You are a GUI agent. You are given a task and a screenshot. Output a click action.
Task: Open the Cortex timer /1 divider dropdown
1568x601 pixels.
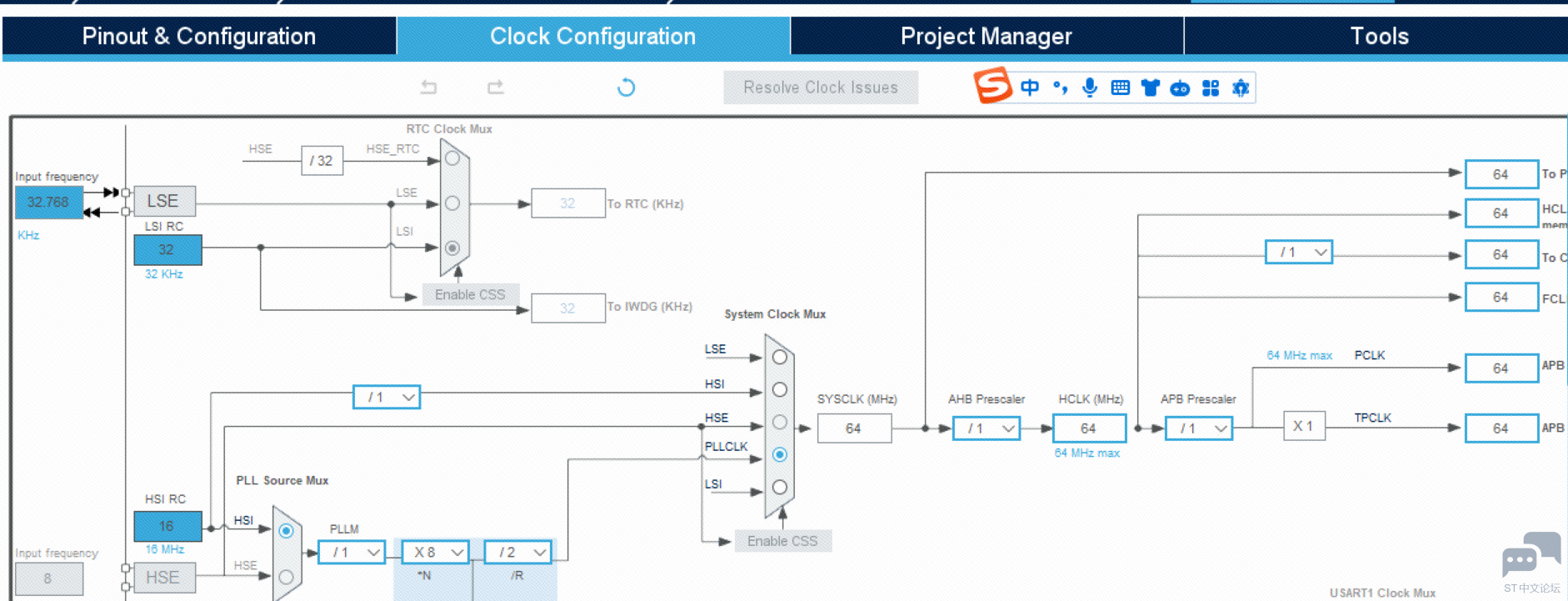click(1299, 252)
